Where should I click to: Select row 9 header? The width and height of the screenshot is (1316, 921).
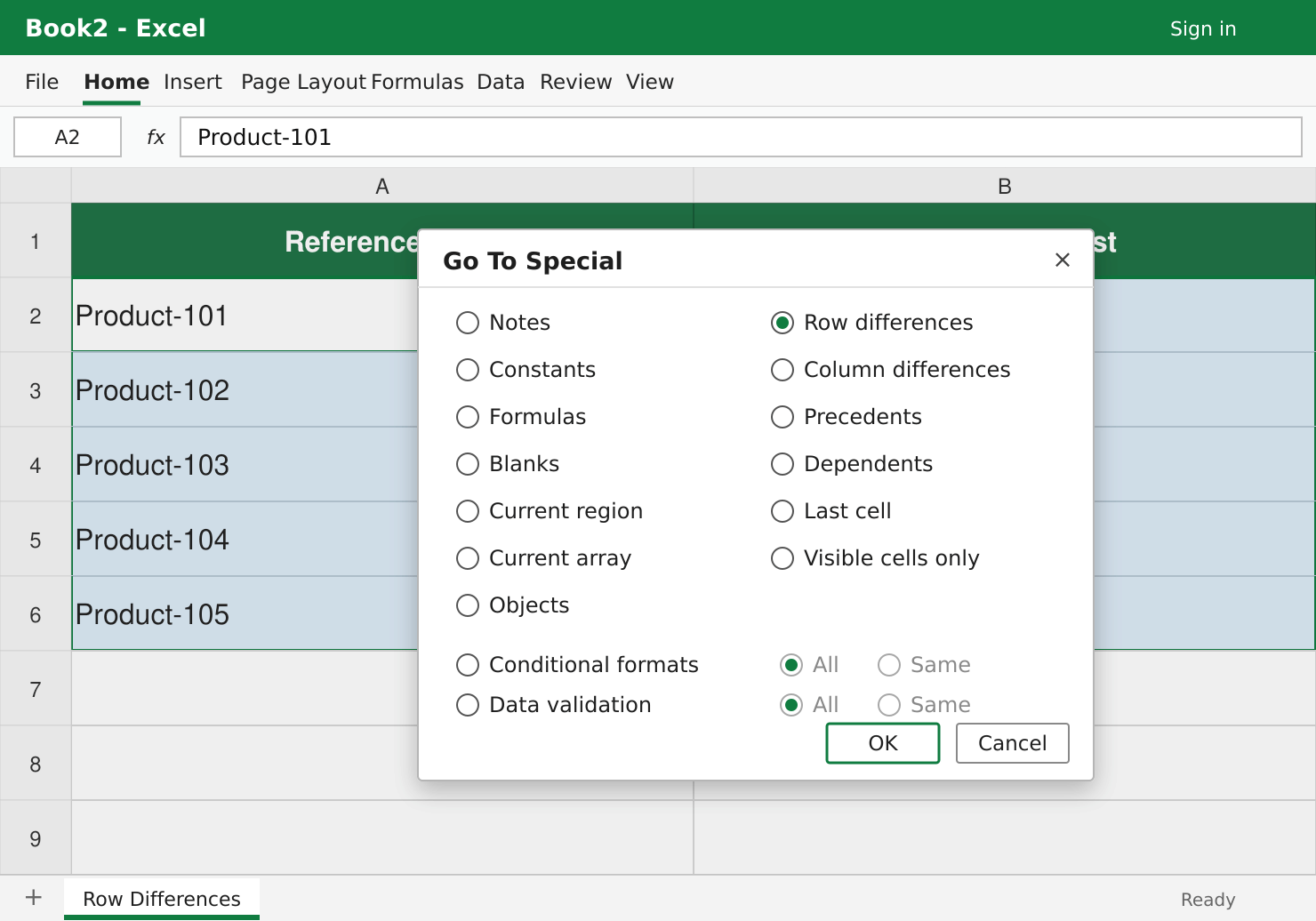pyautogui.click(x=36, y=838)
